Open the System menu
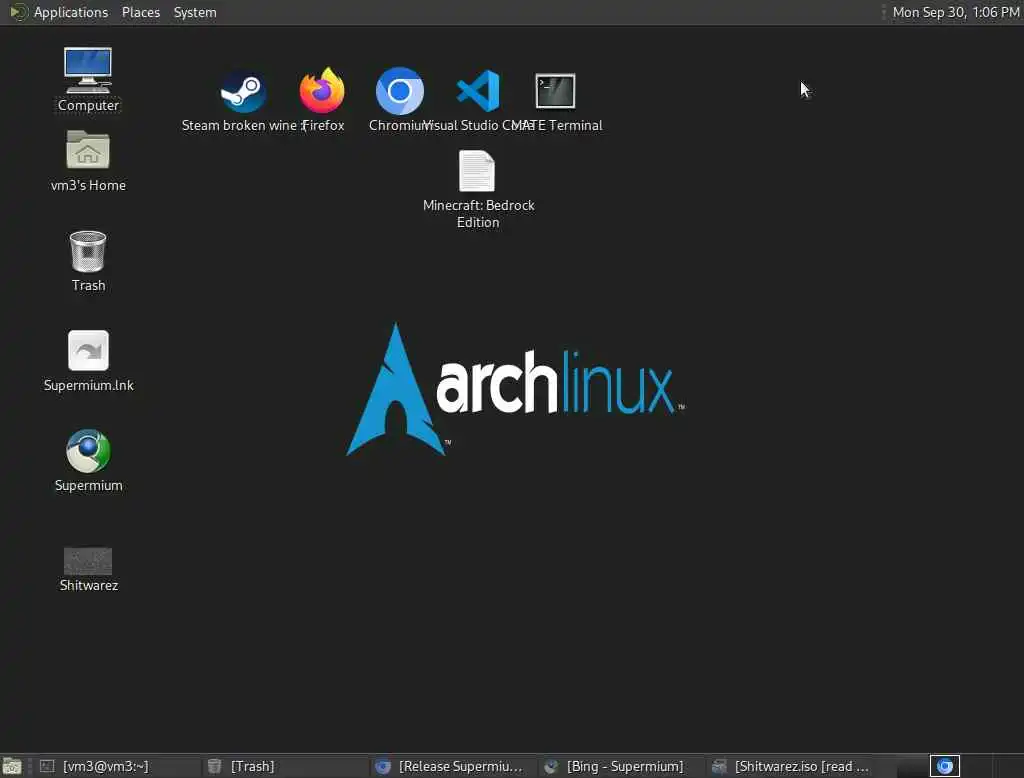The height and width of the screenshot is (778, 1024). (195, 12)
